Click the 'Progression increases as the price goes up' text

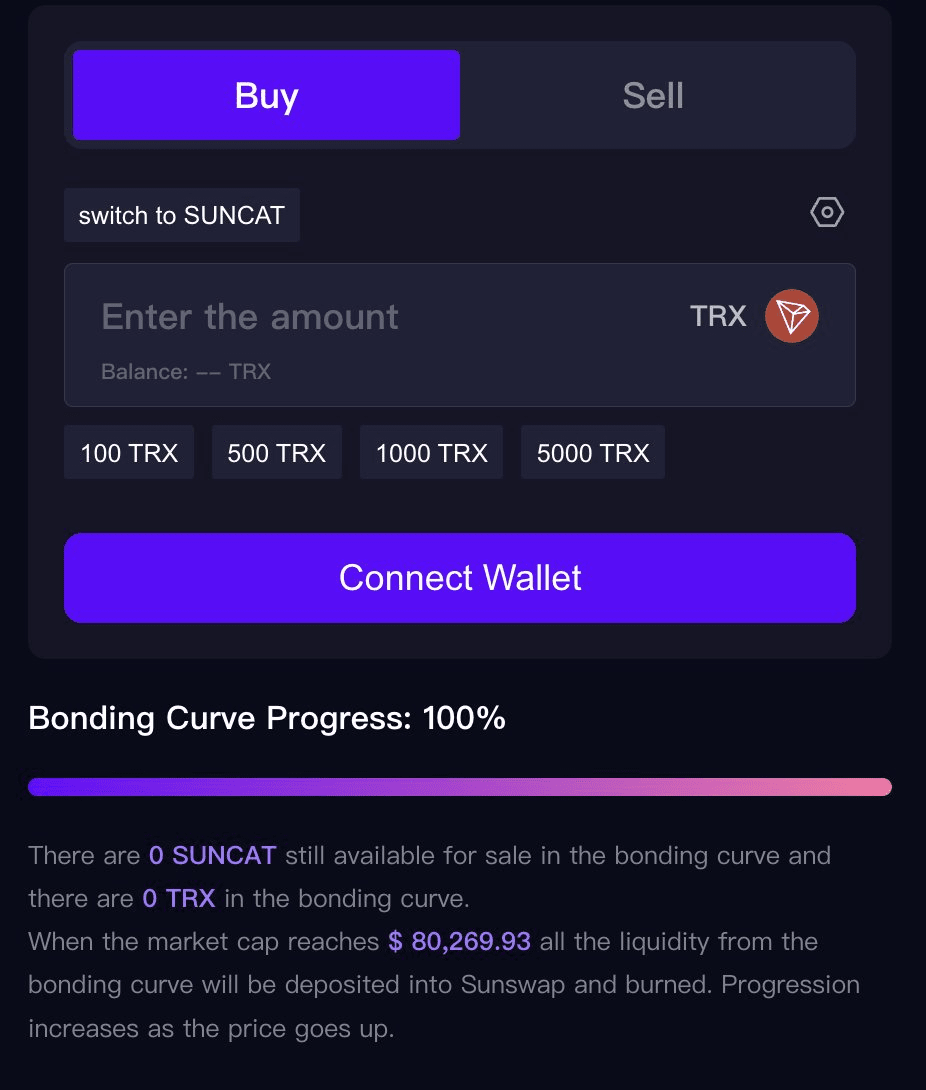pyautogui.click(x=210, y=1028)
